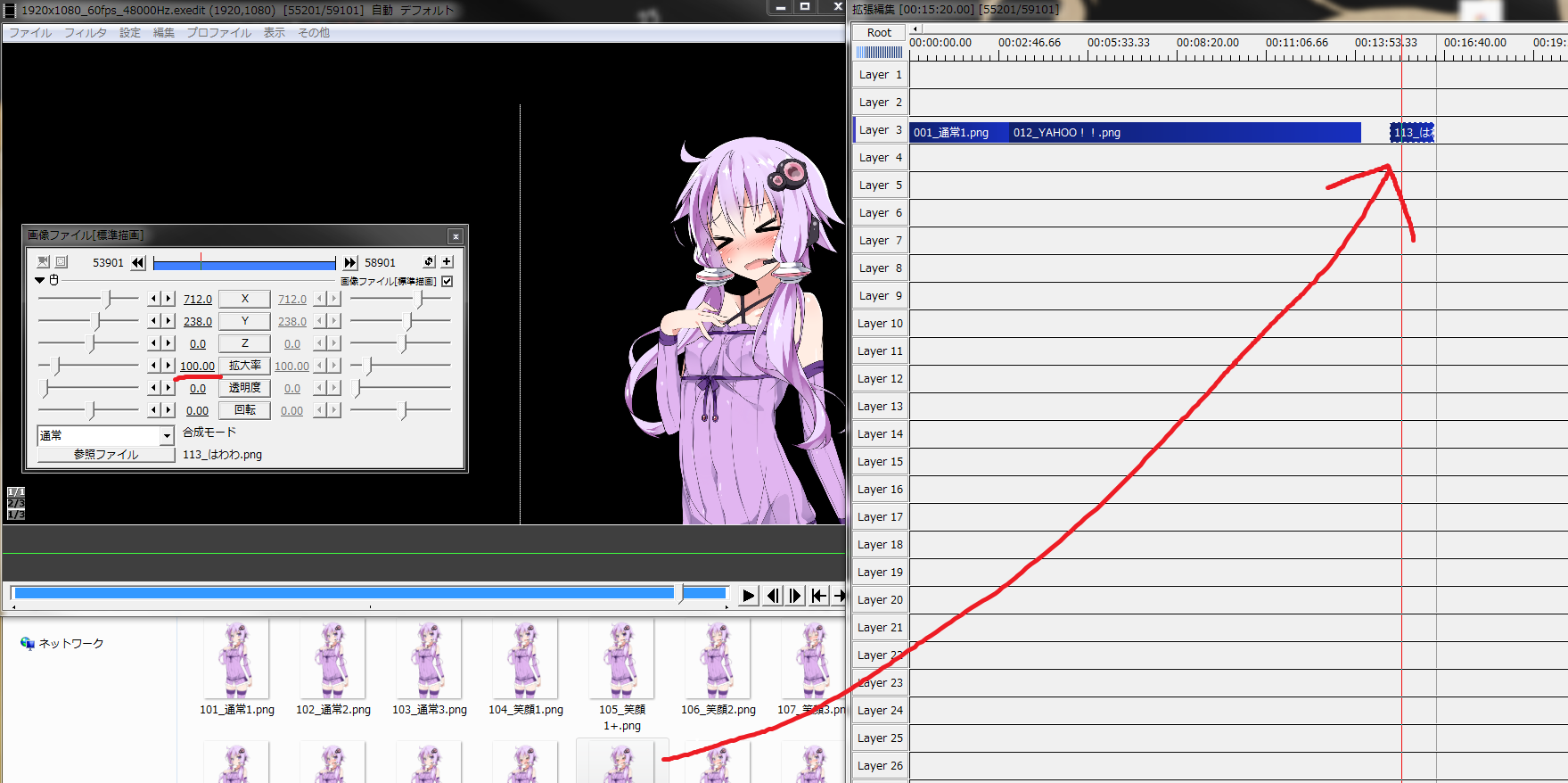This screenshot has height=783, width=1568.
Task: Increase the left 拡大率 value with its arrow
Action: 168,366
